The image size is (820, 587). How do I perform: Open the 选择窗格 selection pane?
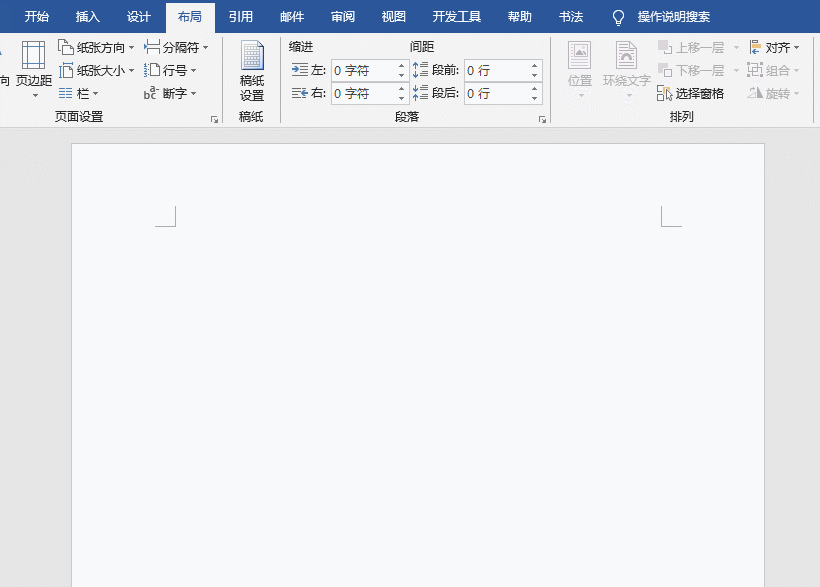click(x=691, y=93)
